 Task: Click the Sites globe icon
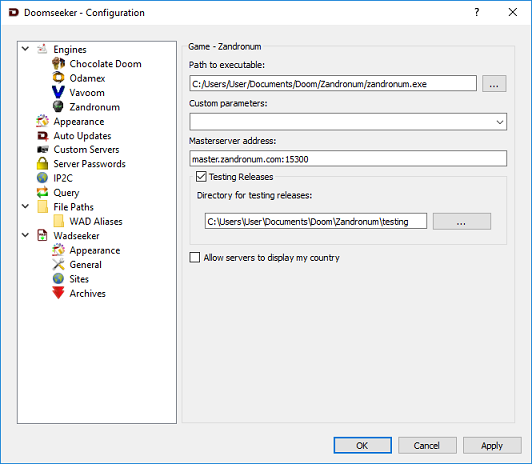[58, 279]
